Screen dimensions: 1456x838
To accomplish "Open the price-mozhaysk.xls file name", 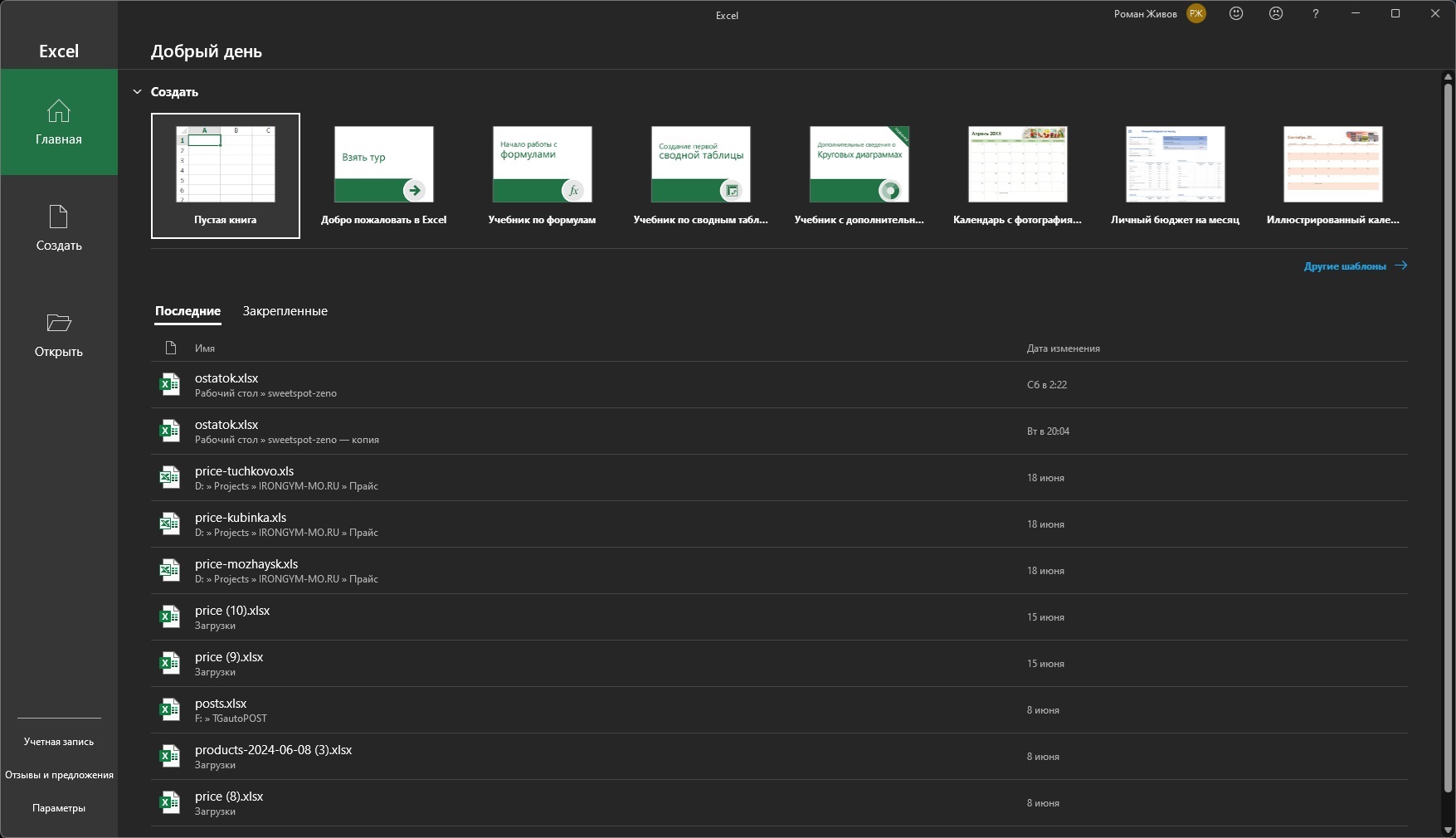I will point(246,564).
